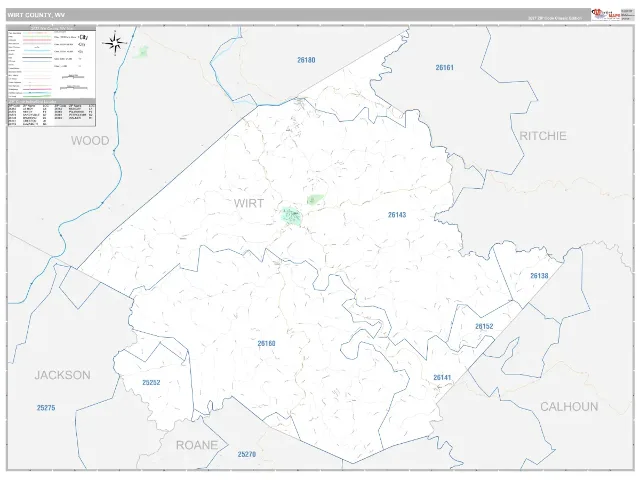This screenshot has height=480, width=640.
Task: Click the green city area near WIRT label
Action: [x=291, y=216]
